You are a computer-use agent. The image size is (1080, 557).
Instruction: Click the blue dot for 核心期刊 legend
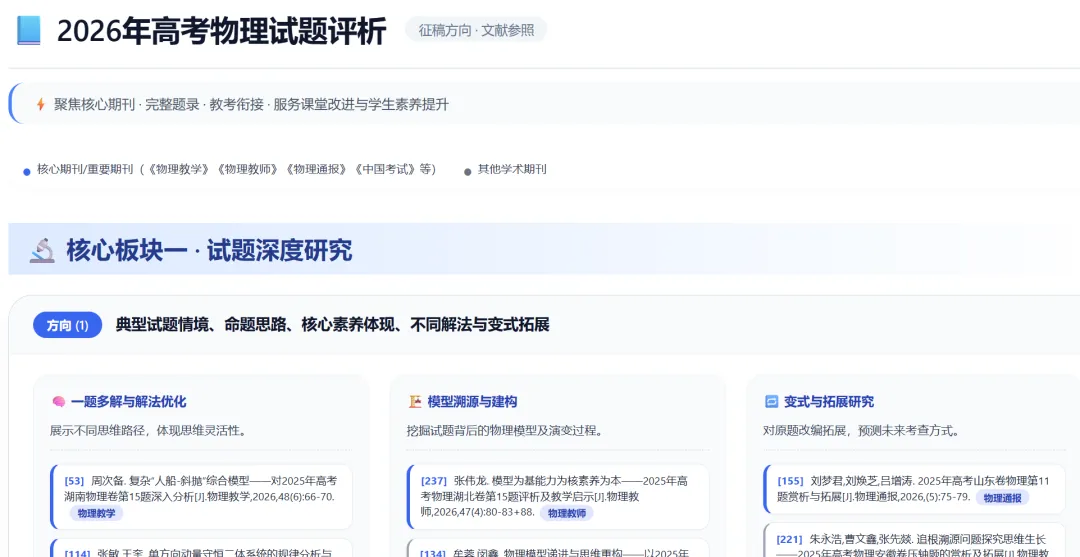pos(27,172)
